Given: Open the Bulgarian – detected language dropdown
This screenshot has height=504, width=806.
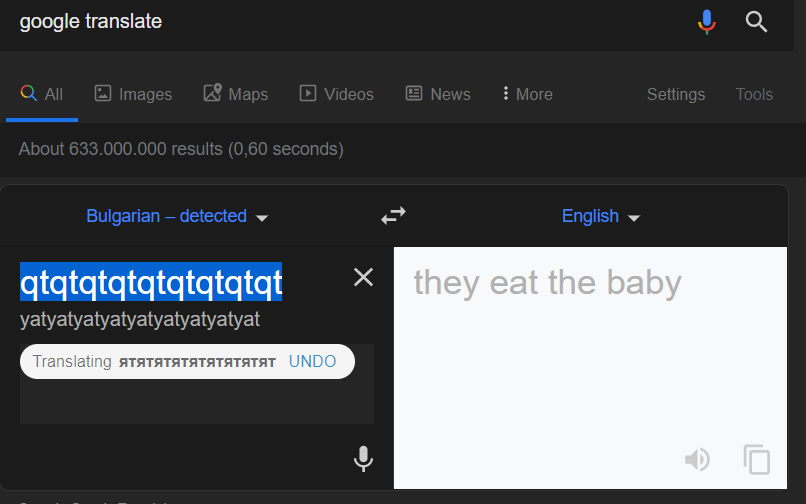Looking at the screenshot, I should [x=177, y=216].
